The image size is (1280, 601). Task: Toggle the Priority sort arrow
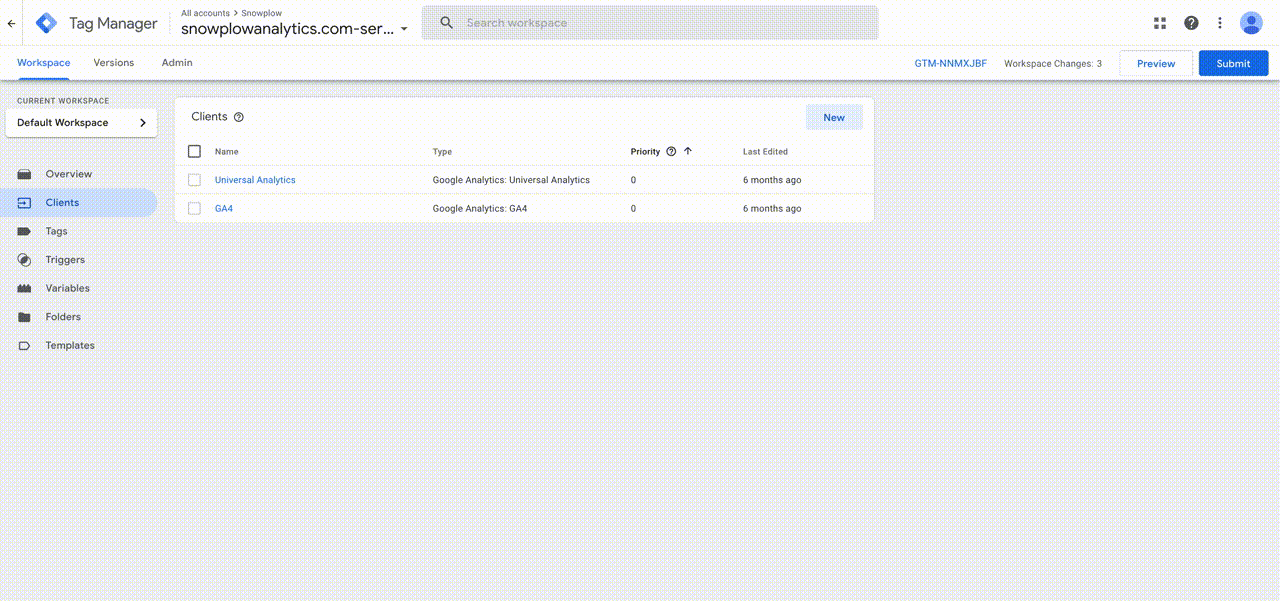(x=686, y=151)
